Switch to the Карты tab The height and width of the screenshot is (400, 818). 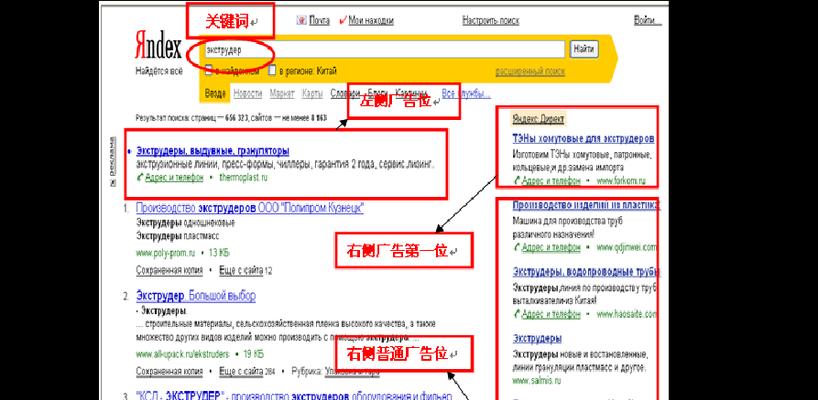[312, 94]
